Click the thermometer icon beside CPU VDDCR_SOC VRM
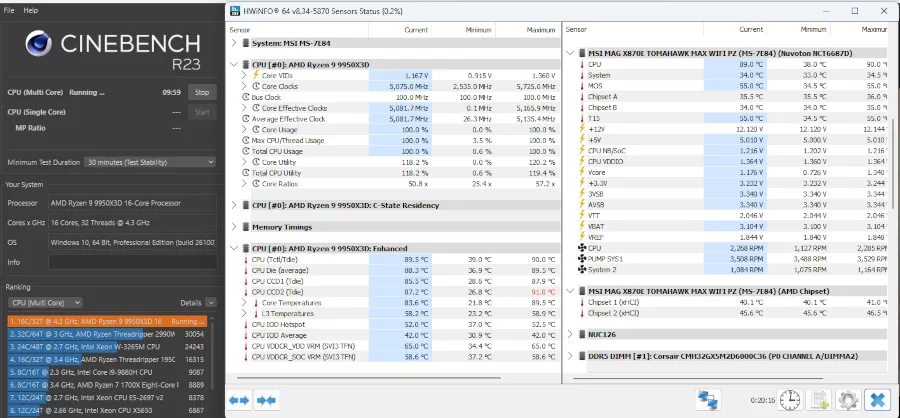The image size is (900, 418). click(246, 357)
